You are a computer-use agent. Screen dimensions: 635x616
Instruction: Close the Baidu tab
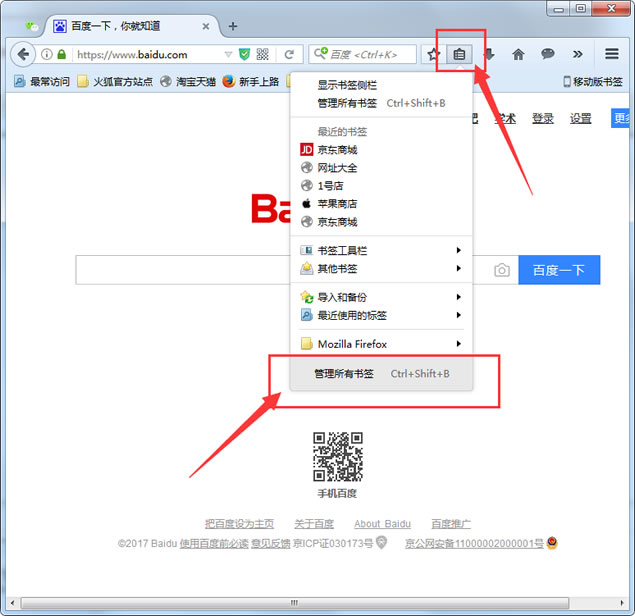click(x=206, y=26)
